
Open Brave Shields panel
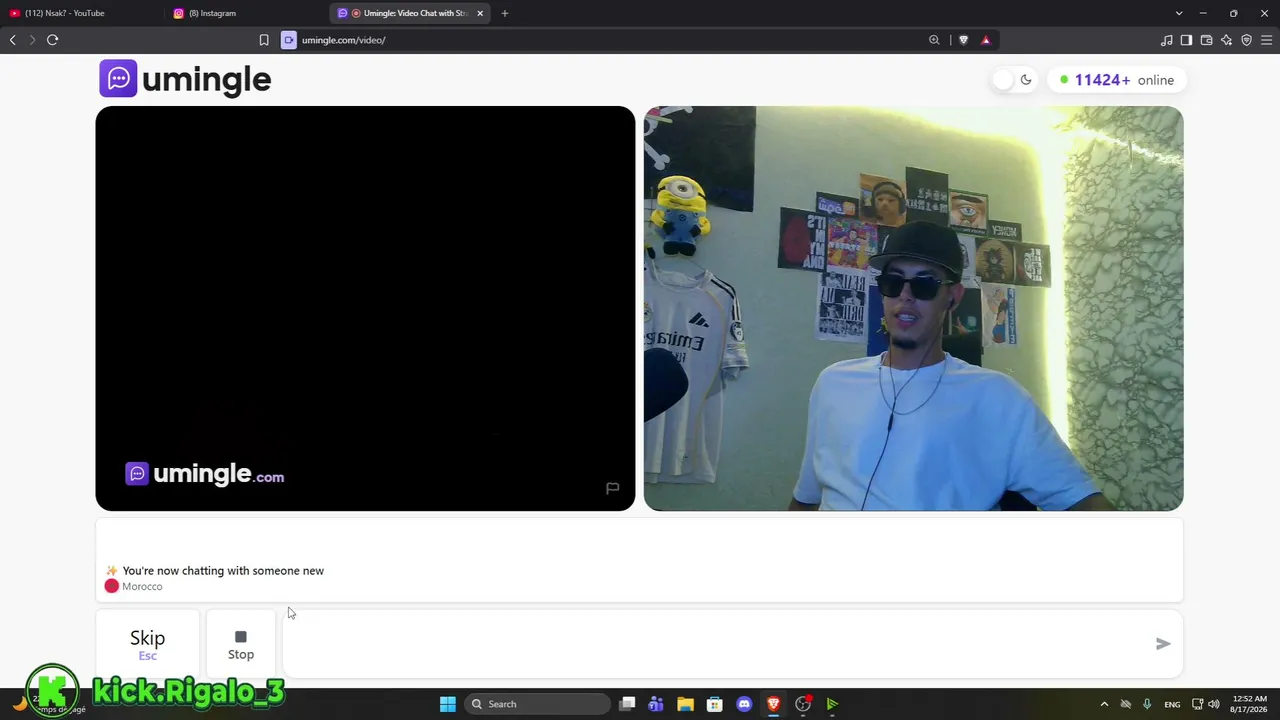point(963,40)
